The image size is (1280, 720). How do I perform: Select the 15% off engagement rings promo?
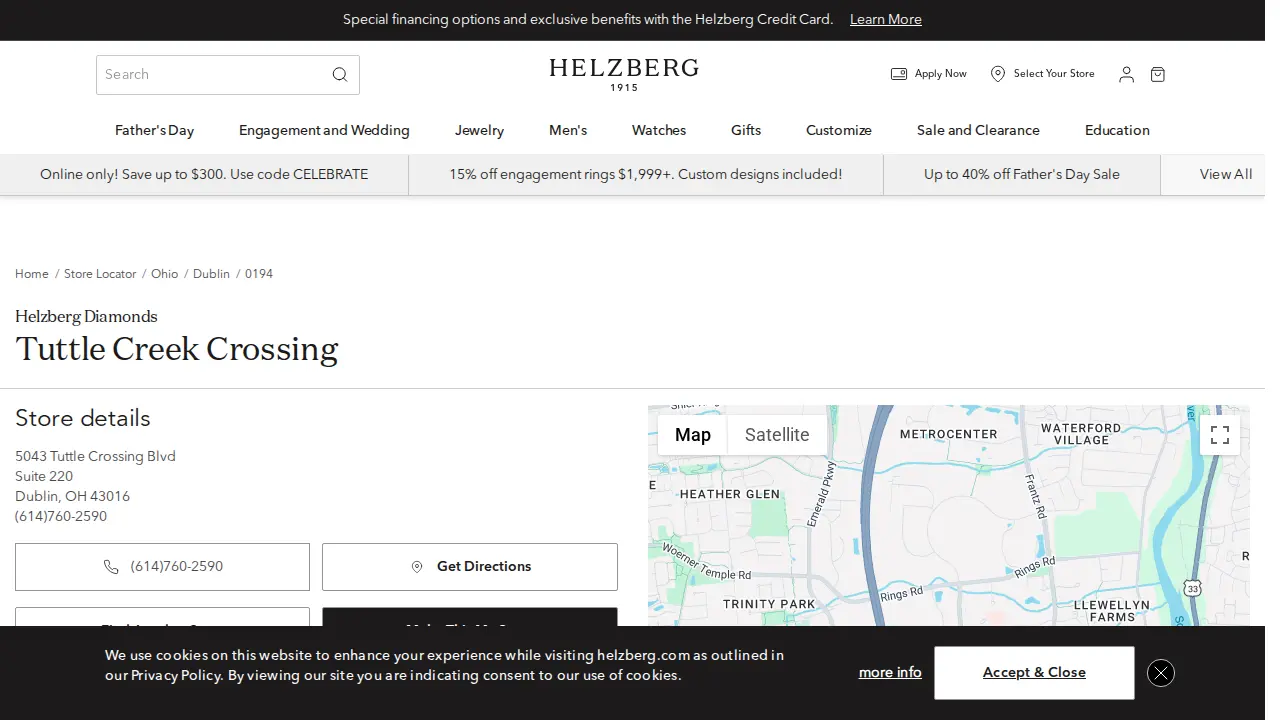(646, 174)
